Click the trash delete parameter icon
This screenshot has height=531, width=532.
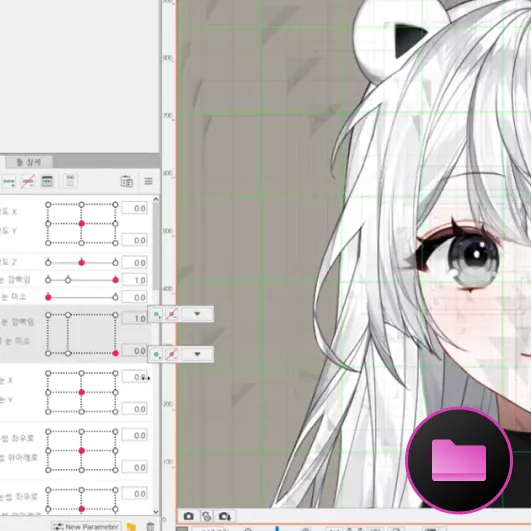(150, 527)
